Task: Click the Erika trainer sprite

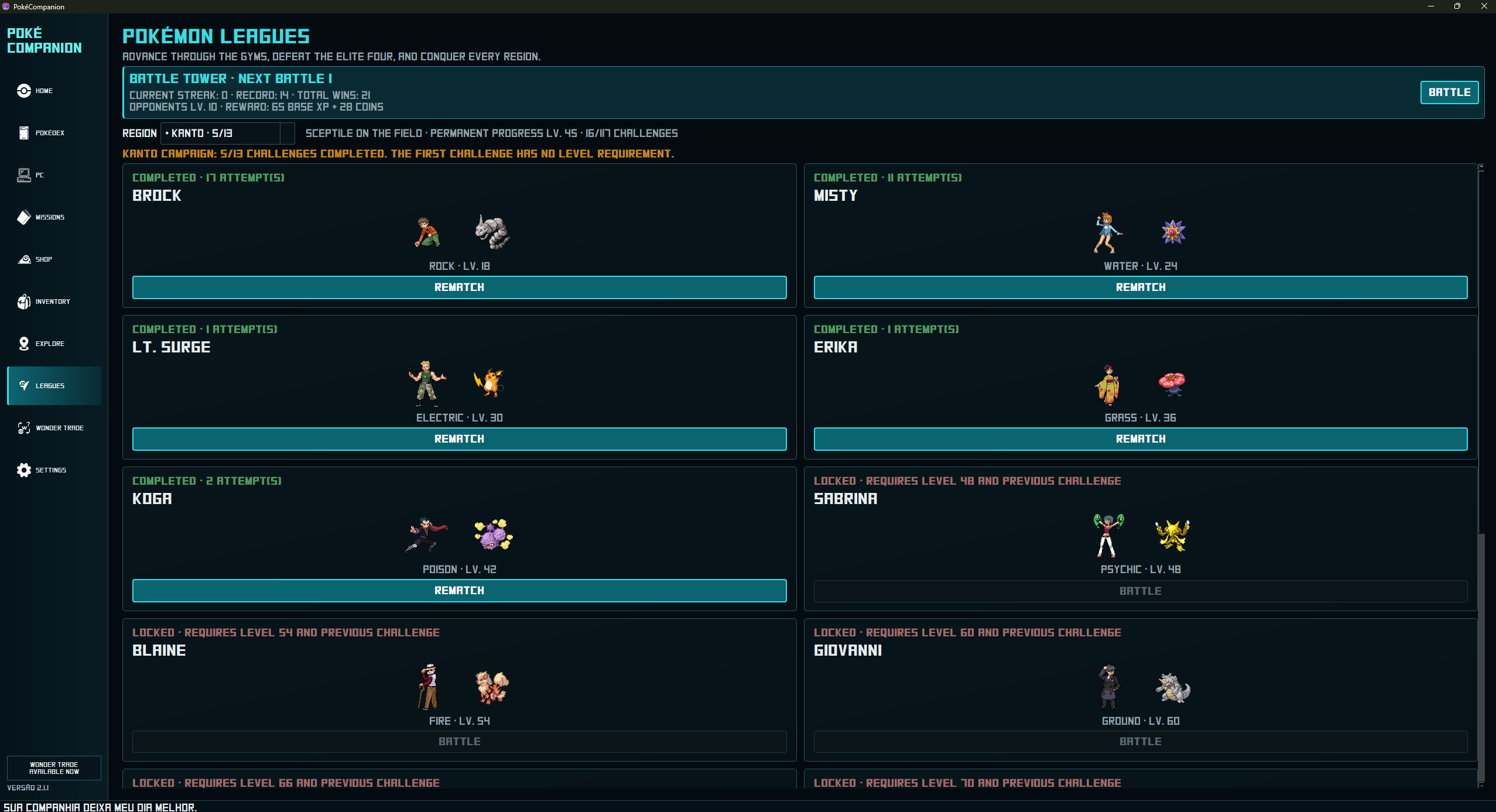Action: point(1108,385)
